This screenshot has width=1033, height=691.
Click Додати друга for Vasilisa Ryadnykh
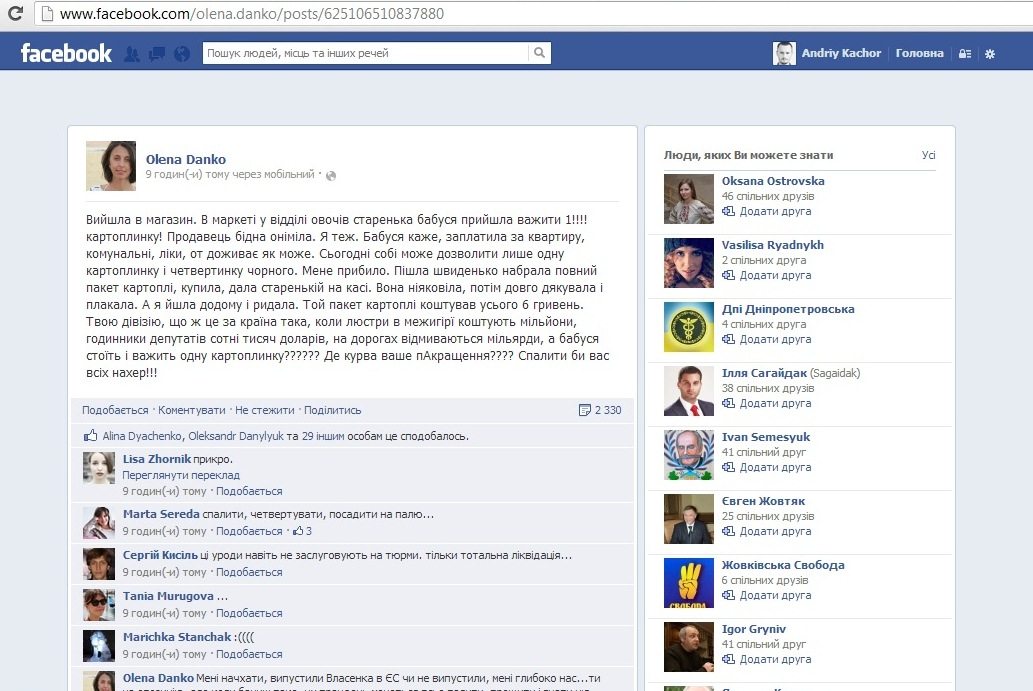(775, 275)
